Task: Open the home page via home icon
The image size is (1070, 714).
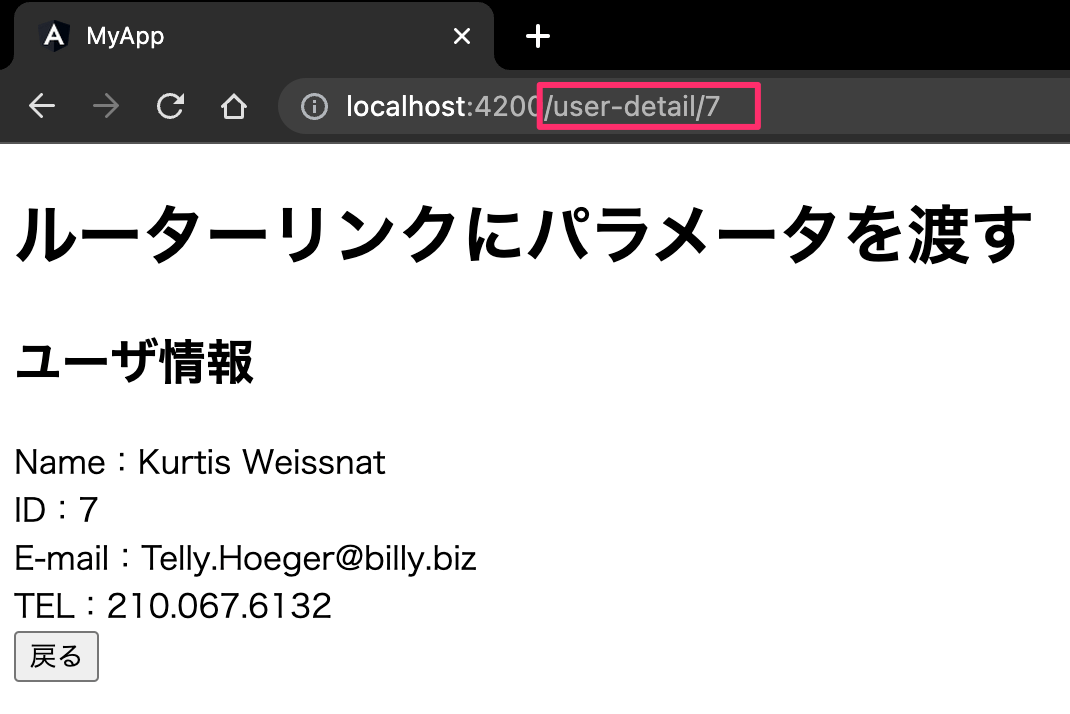Action: (233, 105)
